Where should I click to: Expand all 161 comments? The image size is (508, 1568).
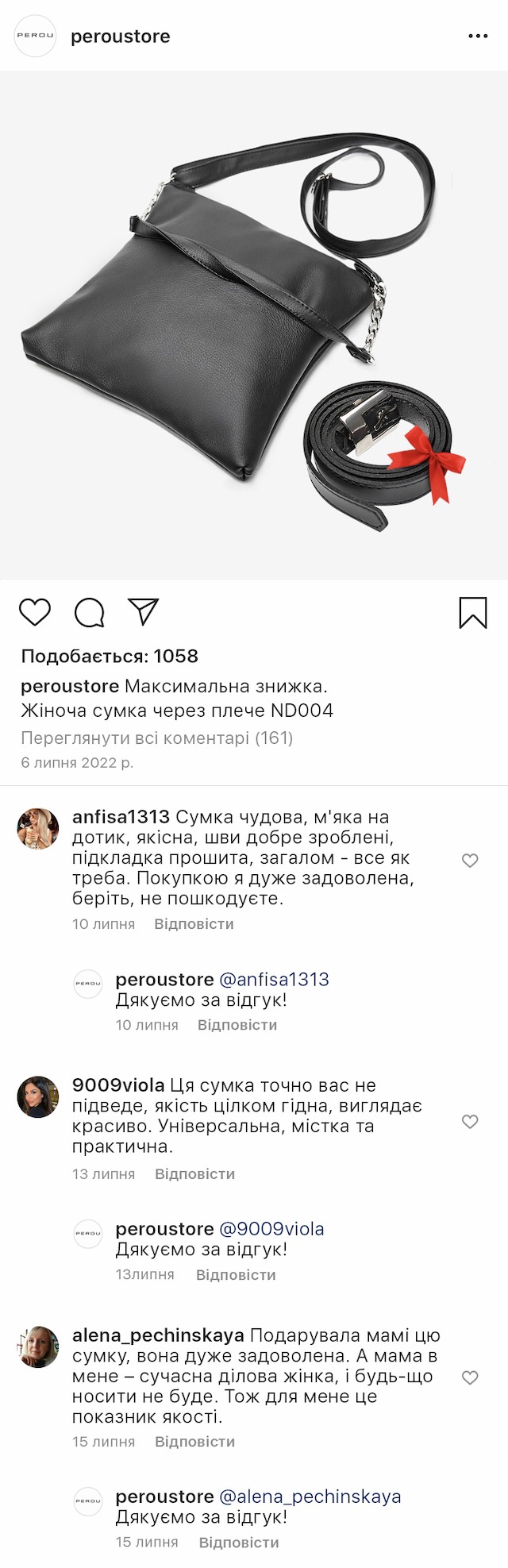[157, 738]
